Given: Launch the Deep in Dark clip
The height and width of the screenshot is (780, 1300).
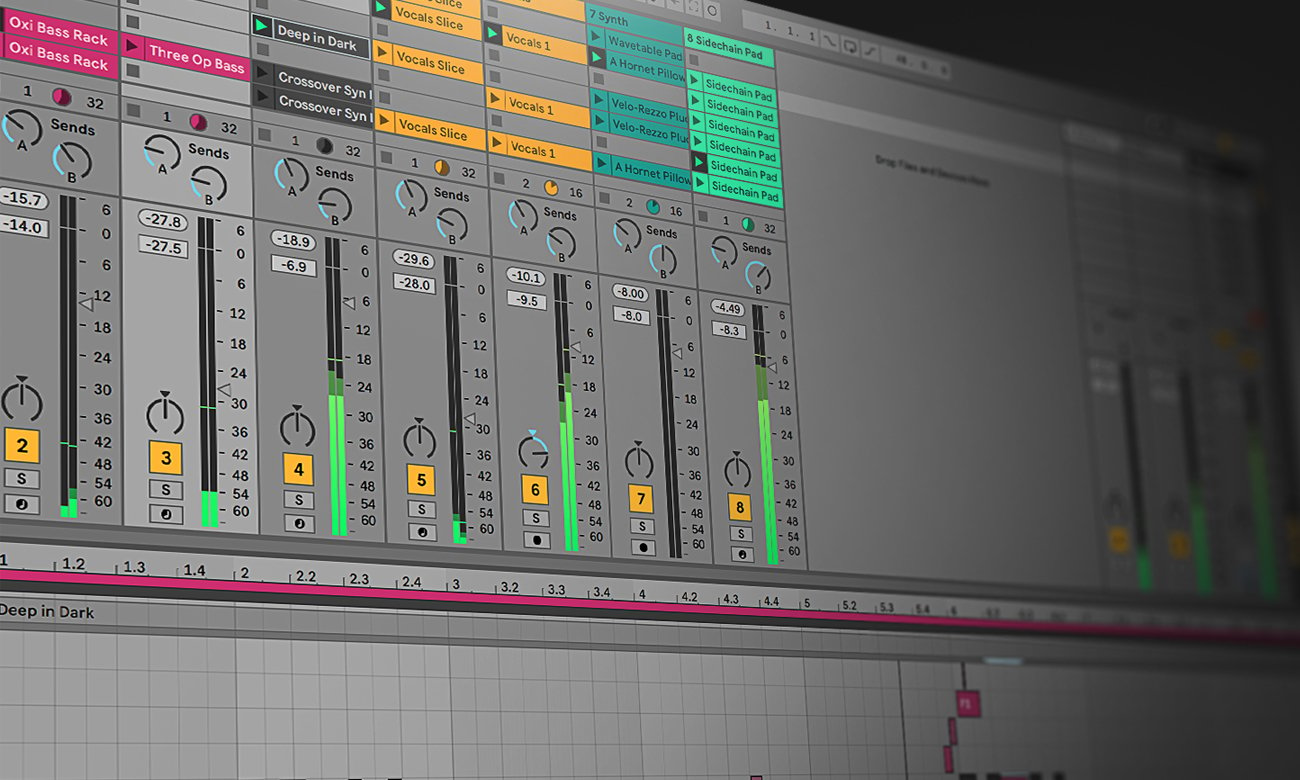Looking at the screenshot, I should pyautogui.click(x=262, y=25).
